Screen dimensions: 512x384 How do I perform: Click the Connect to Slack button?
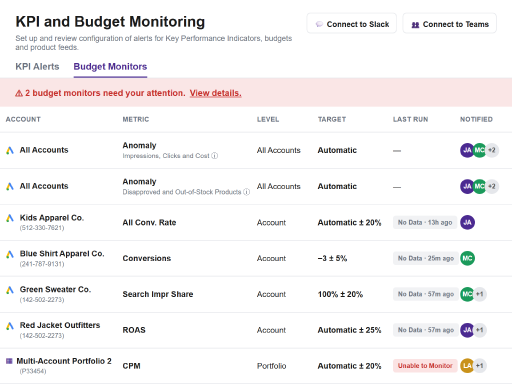[x=352, y=23]
